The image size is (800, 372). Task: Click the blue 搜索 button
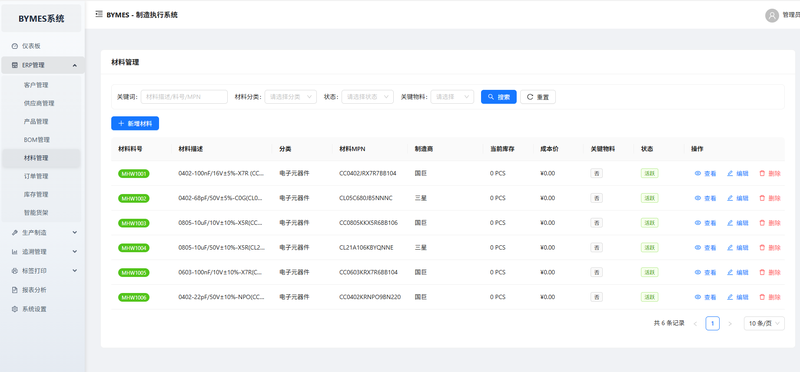(498, 97)
